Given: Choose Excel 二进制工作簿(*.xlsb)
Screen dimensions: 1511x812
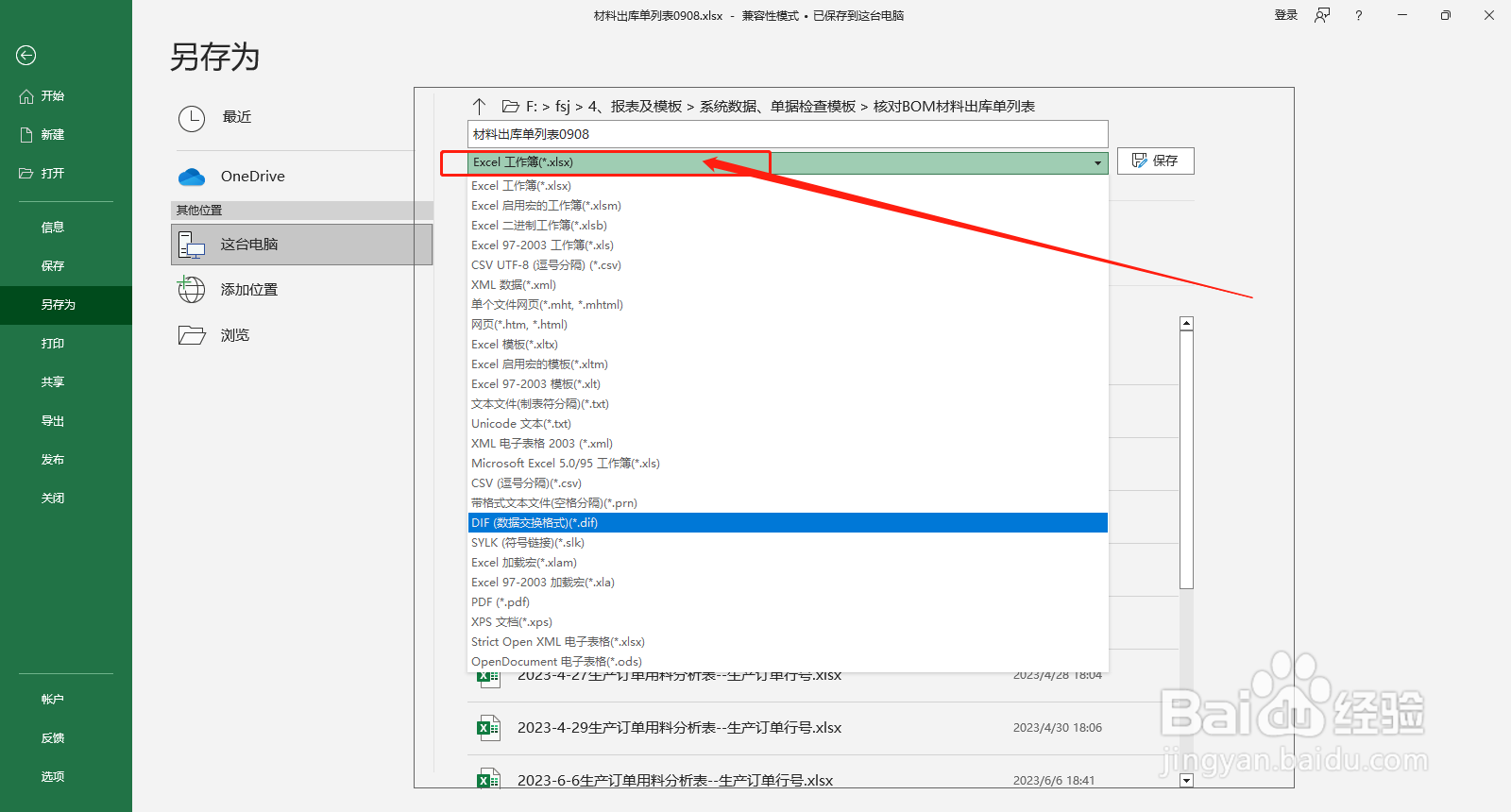Looking at the screenshot, I should coord(788,226).
